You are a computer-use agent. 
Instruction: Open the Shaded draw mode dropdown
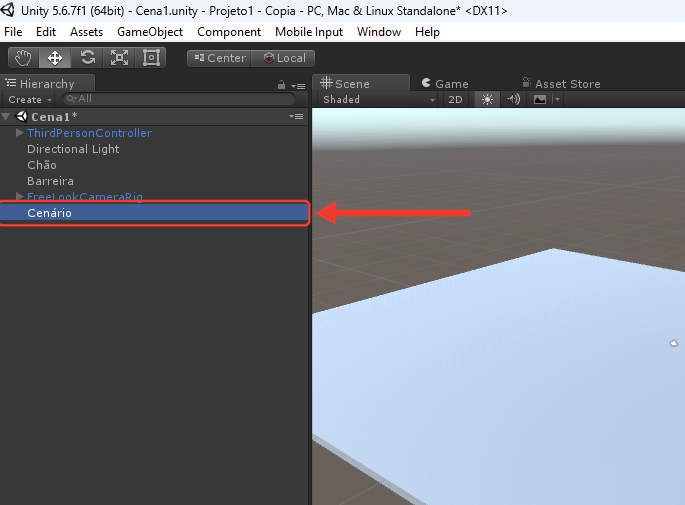pos(379,100)
